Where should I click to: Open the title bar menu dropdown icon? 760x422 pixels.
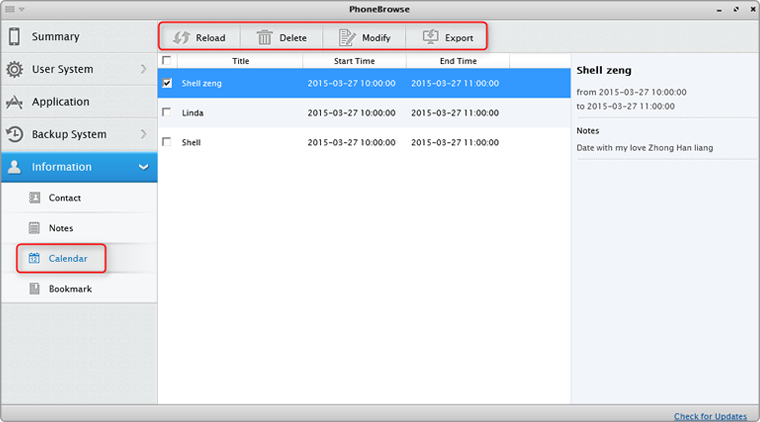14,8
